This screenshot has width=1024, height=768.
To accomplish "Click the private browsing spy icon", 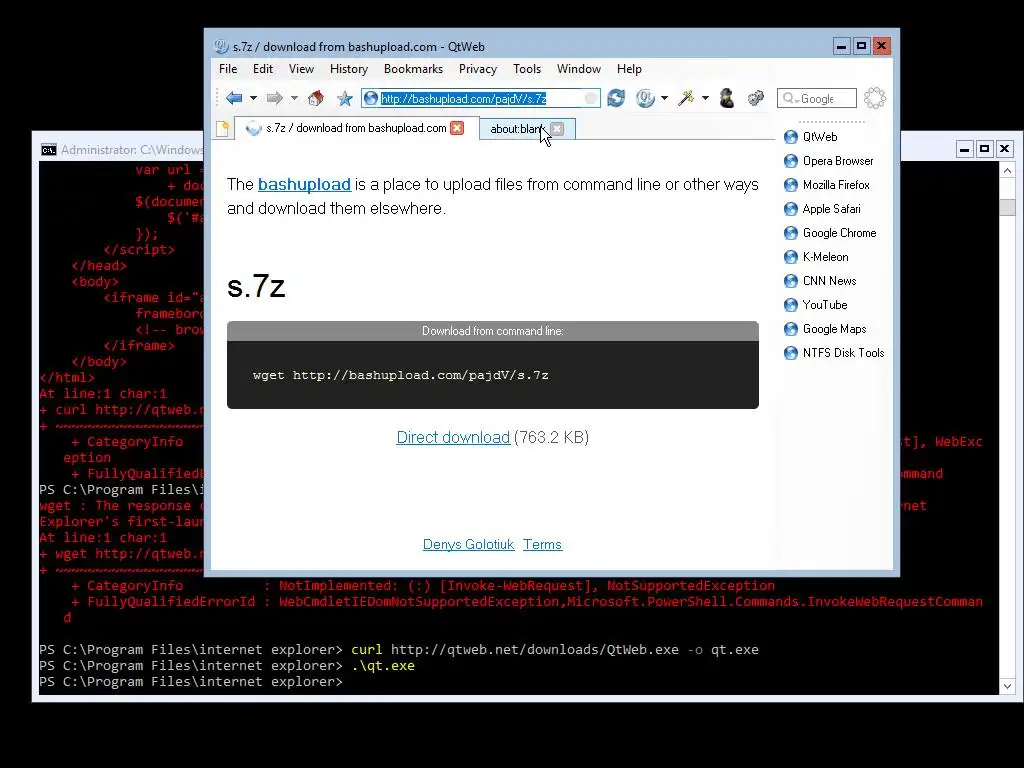I will 727,98.
